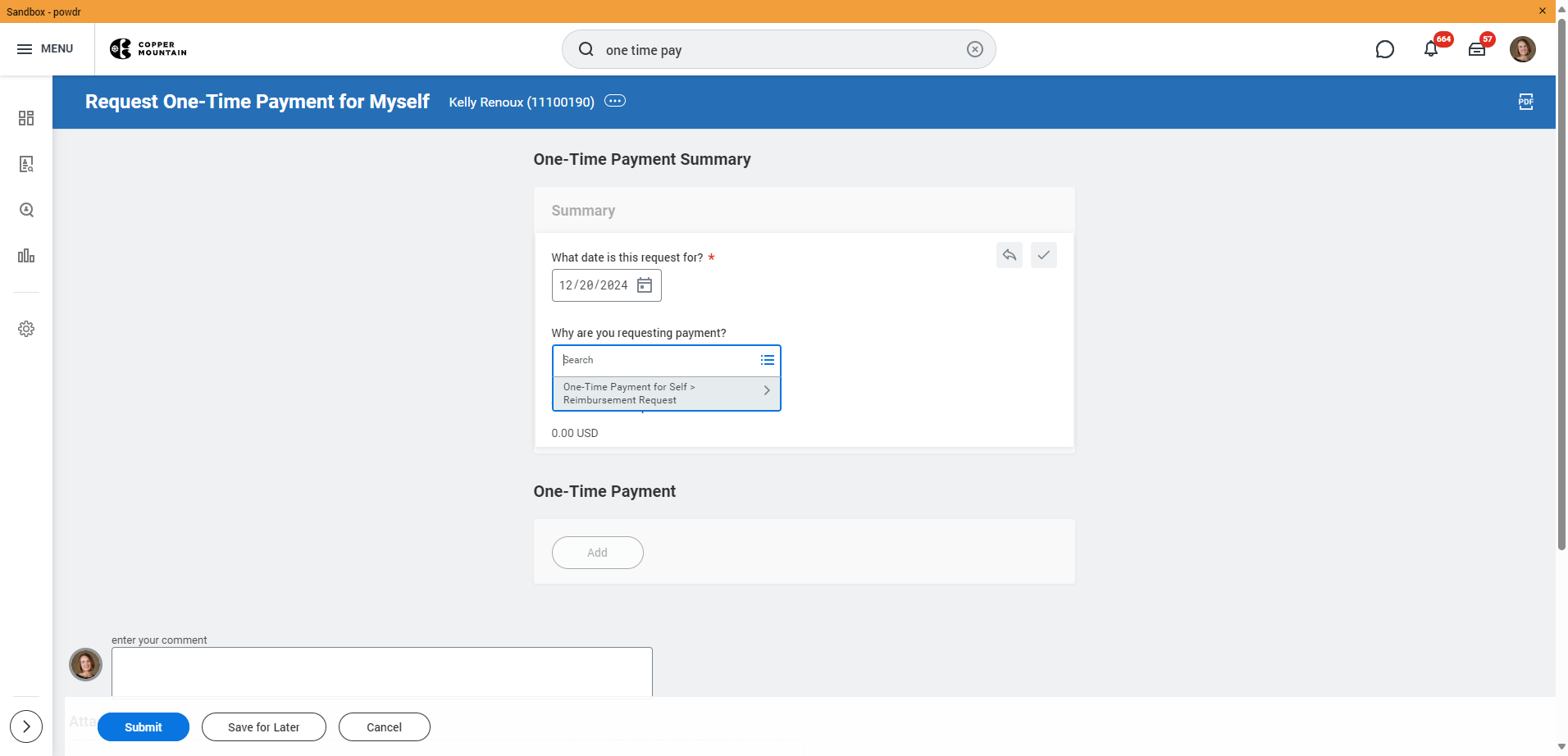Open the profile avatar menu
The height and width of the screenshot is (756, 1568).
pyautogui.click(x=1523, y=49)
